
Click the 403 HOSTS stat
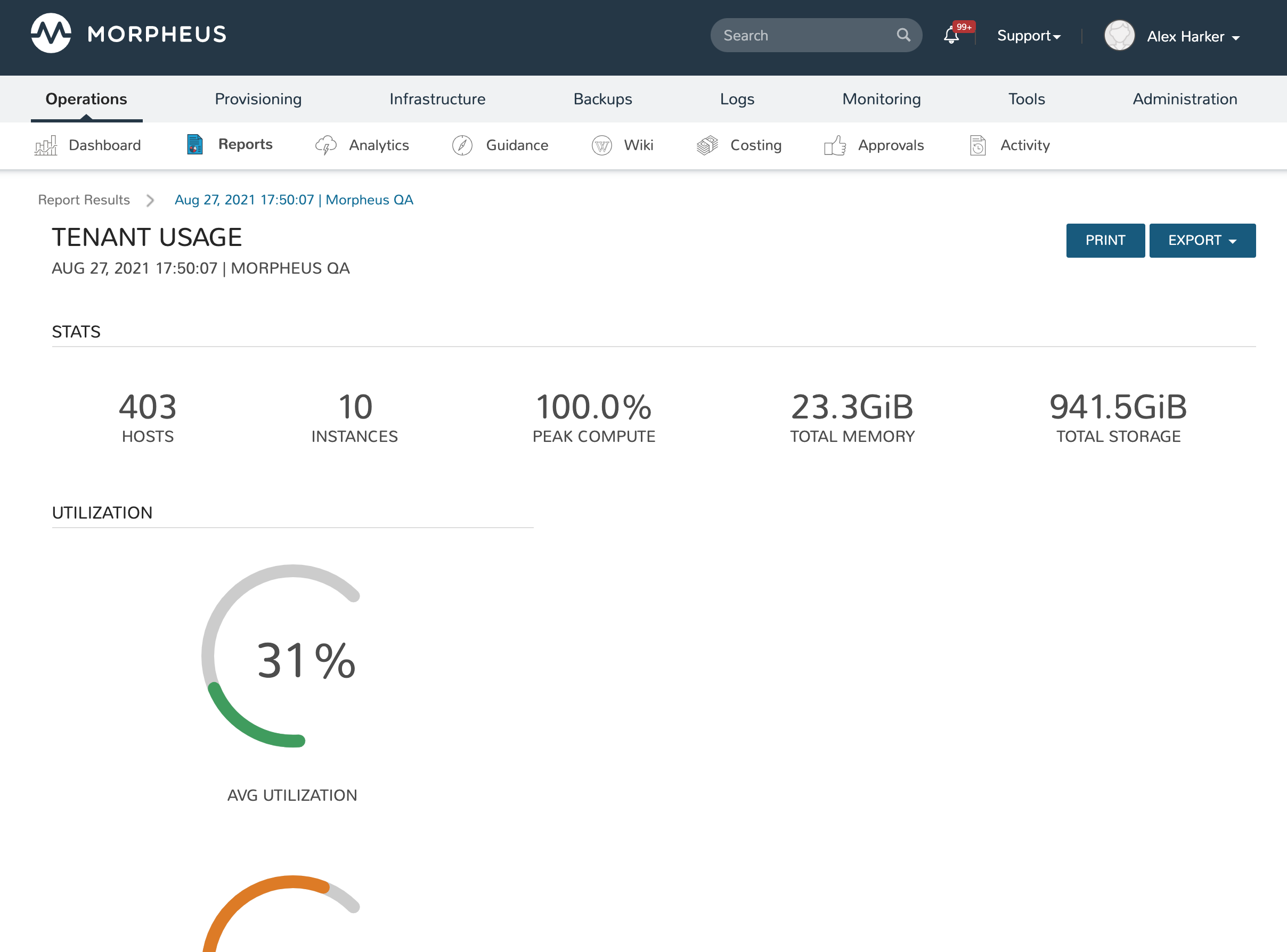148,417
